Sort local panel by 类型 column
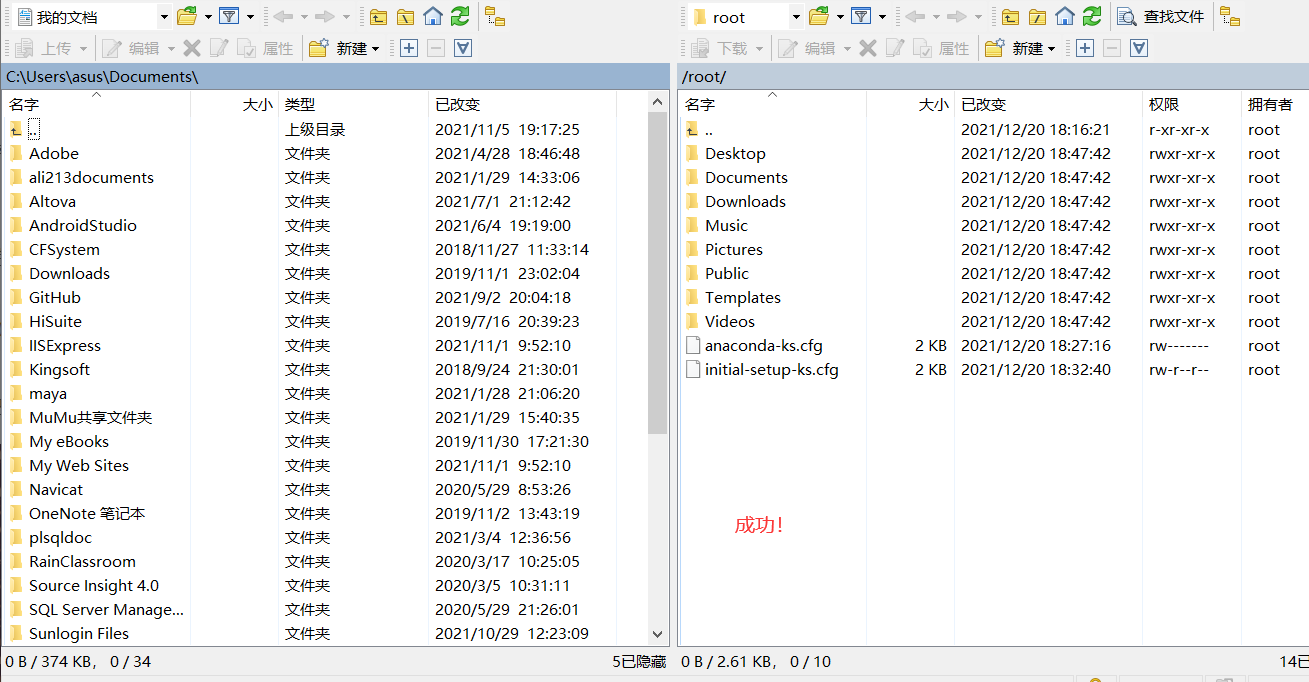 pos(353,104)
